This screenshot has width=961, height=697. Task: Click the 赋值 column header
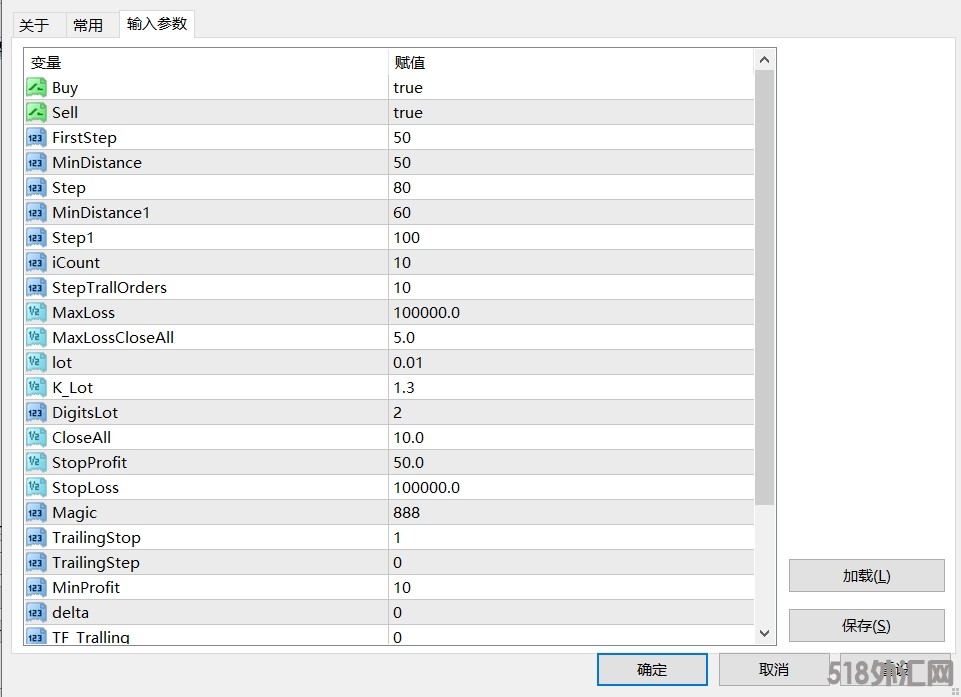[571, 63]
